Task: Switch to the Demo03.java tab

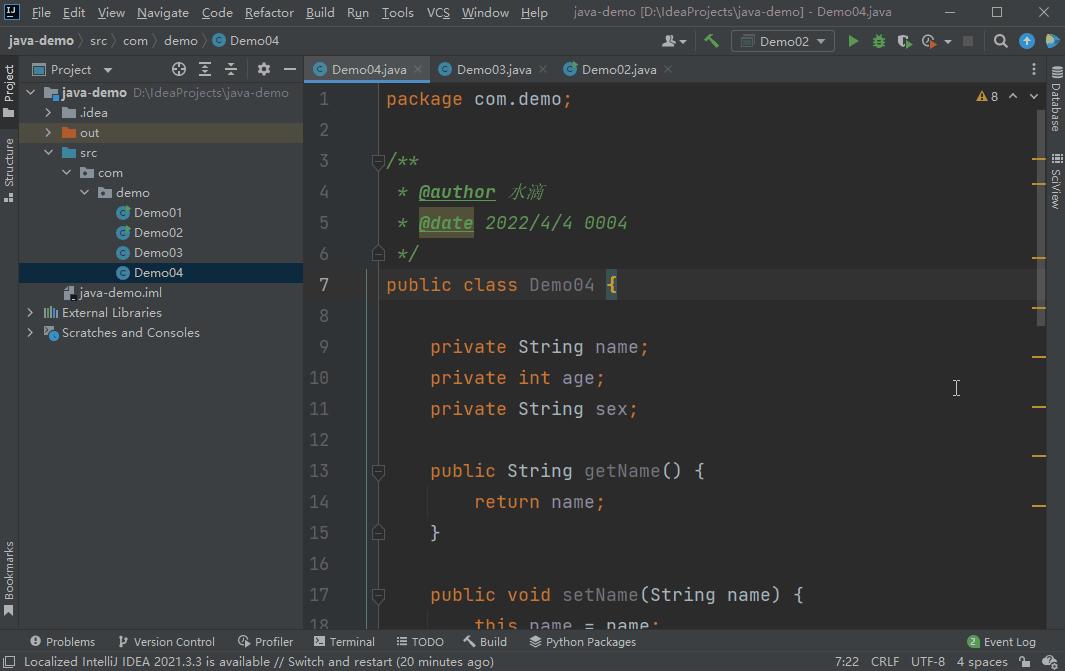Action: pos(496,69)
